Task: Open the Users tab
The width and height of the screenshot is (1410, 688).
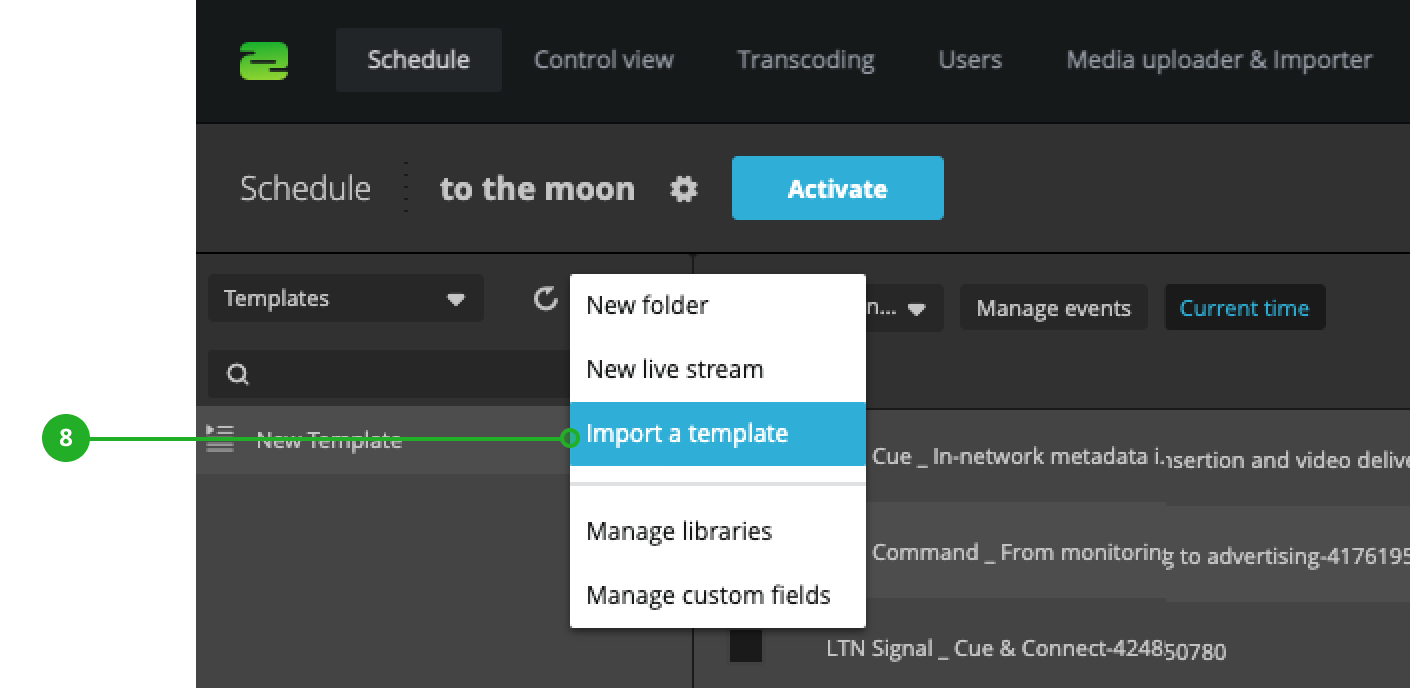Action: 969,60
